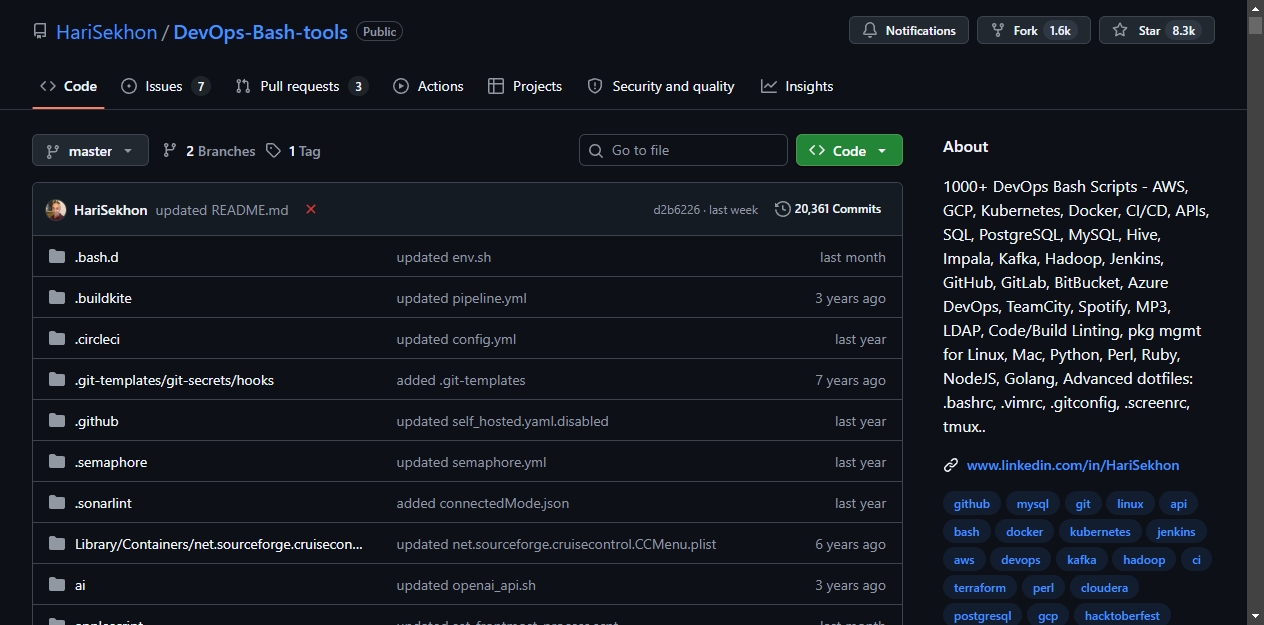1264x625 pixels.
Task: Open the .circleci folder
Action: click(x=97, y=339)
